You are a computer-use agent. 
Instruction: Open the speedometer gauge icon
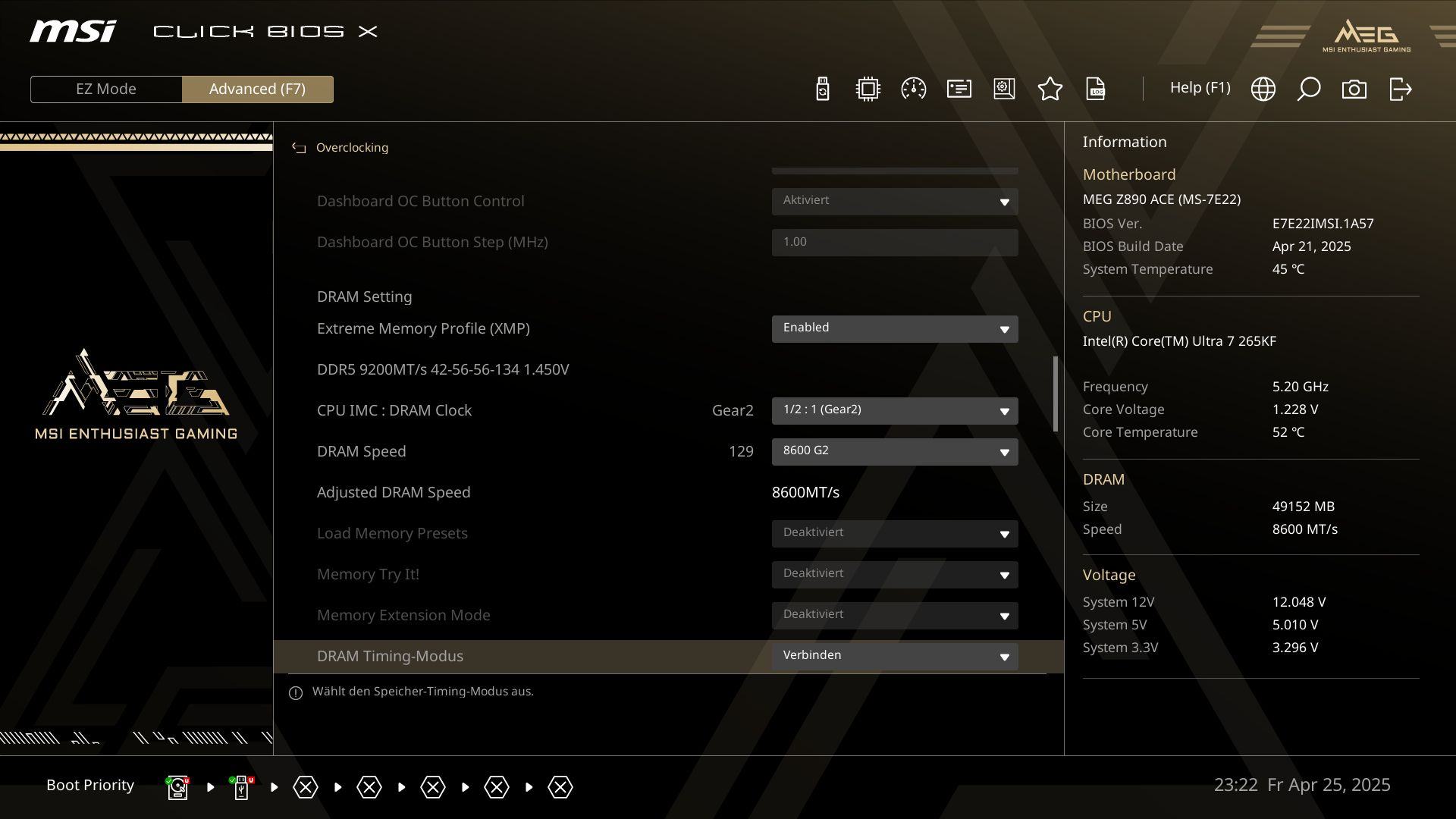point(913,89)
